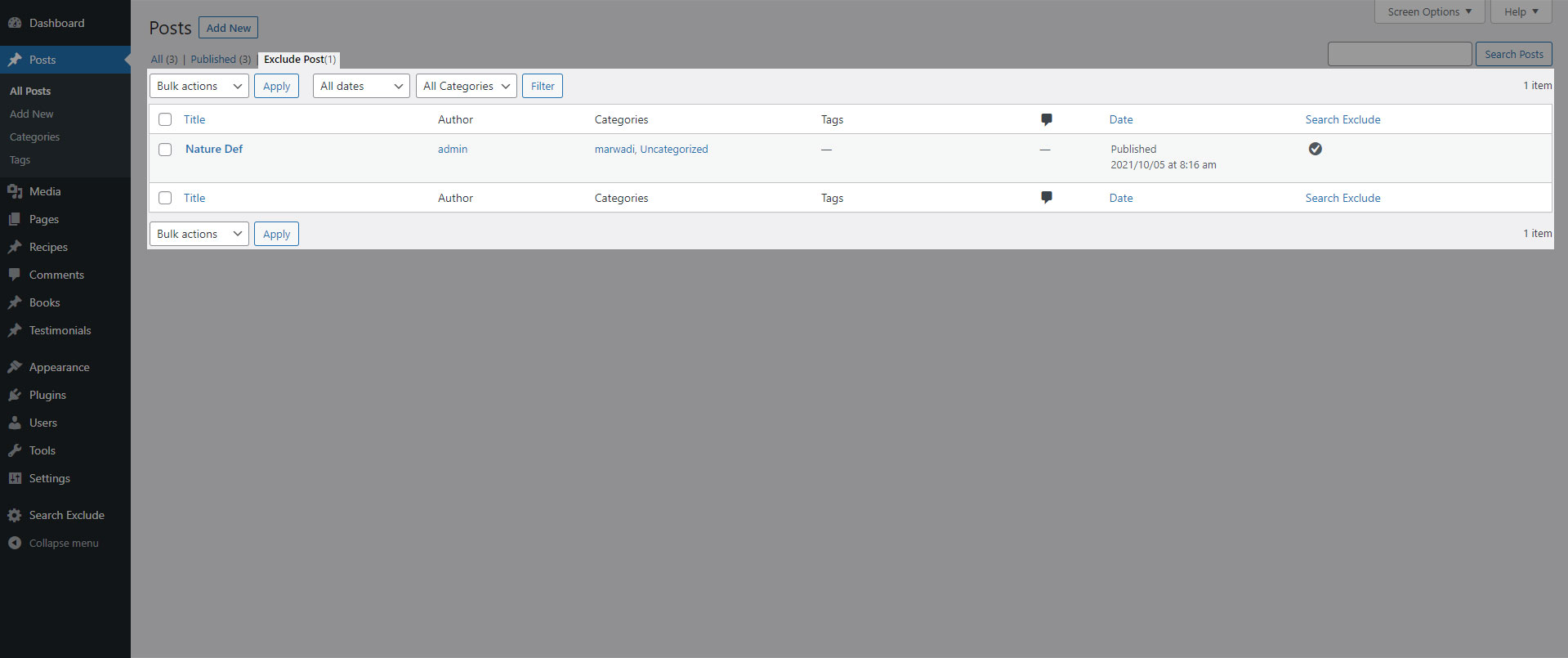1568x658 pixels.
Task: Click the 2021/10/05 at 8:16 am date
Action: pos(1163,164)
